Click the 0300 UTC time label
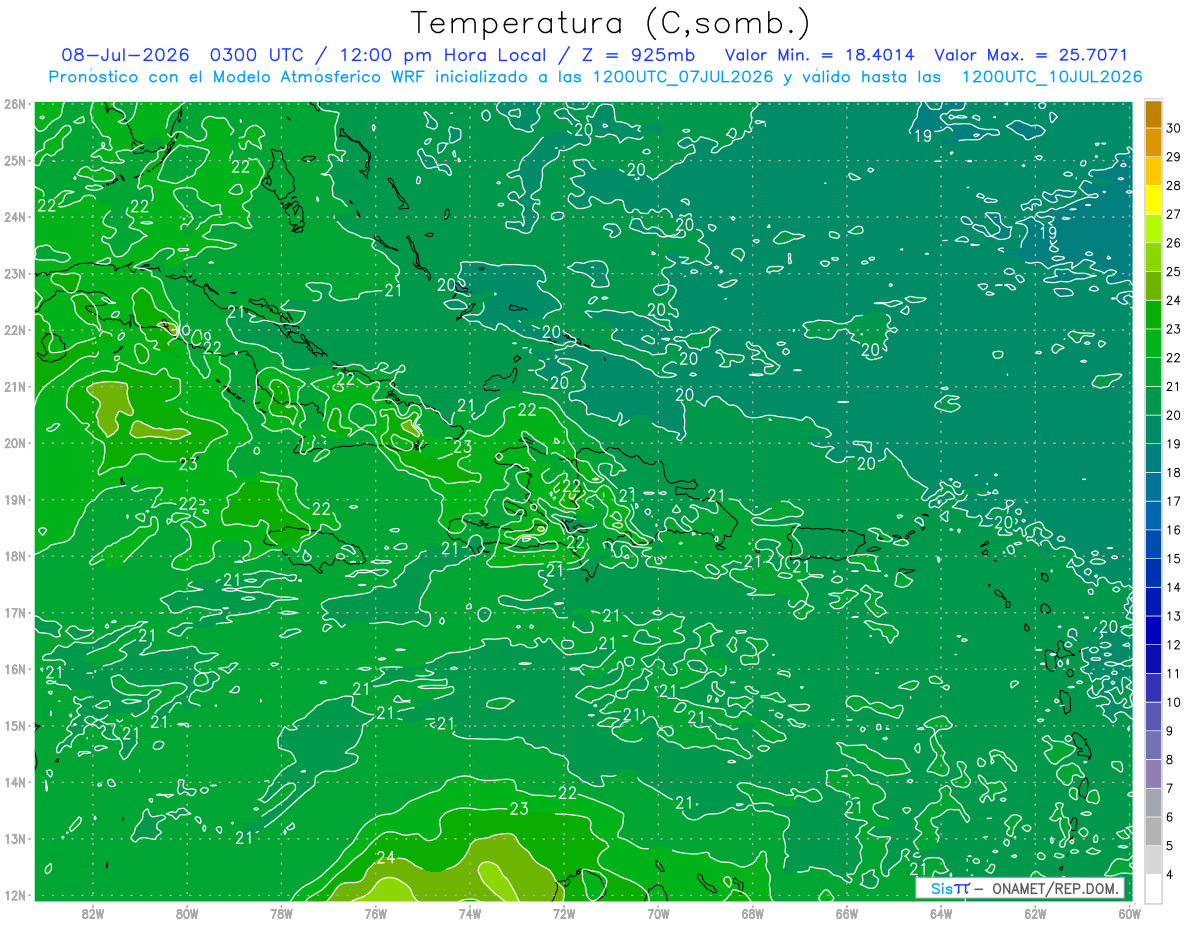 coord(256,55)
